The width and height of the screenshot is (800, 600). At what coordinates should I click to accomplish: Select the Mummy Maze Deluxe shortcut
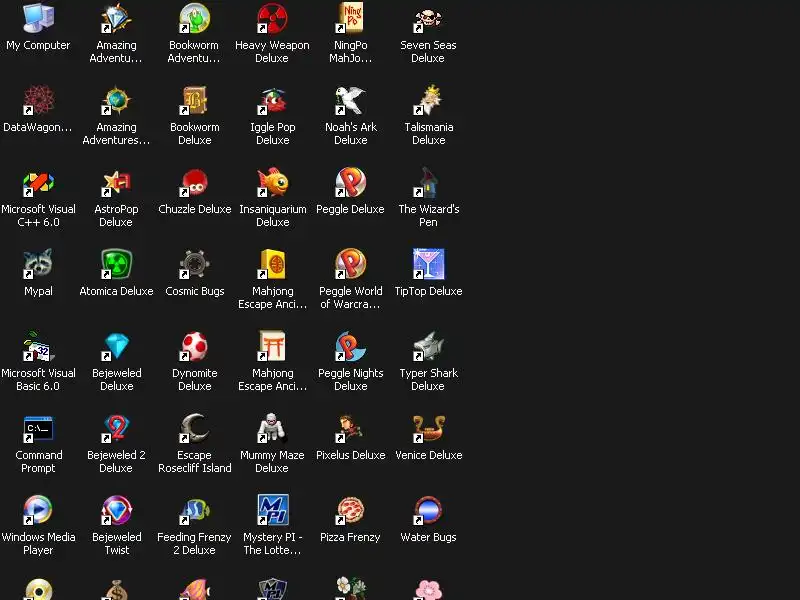[272, 428]
